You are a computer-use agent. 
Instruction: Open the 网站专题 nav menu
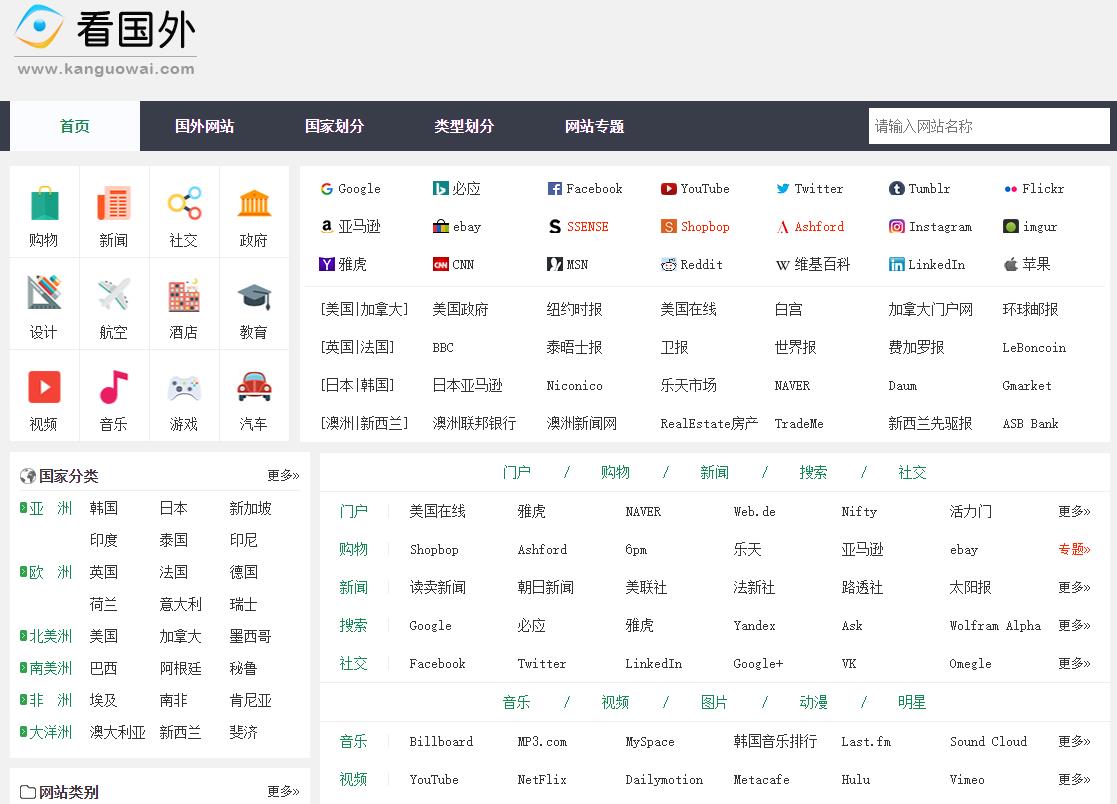tap(594, 126)
